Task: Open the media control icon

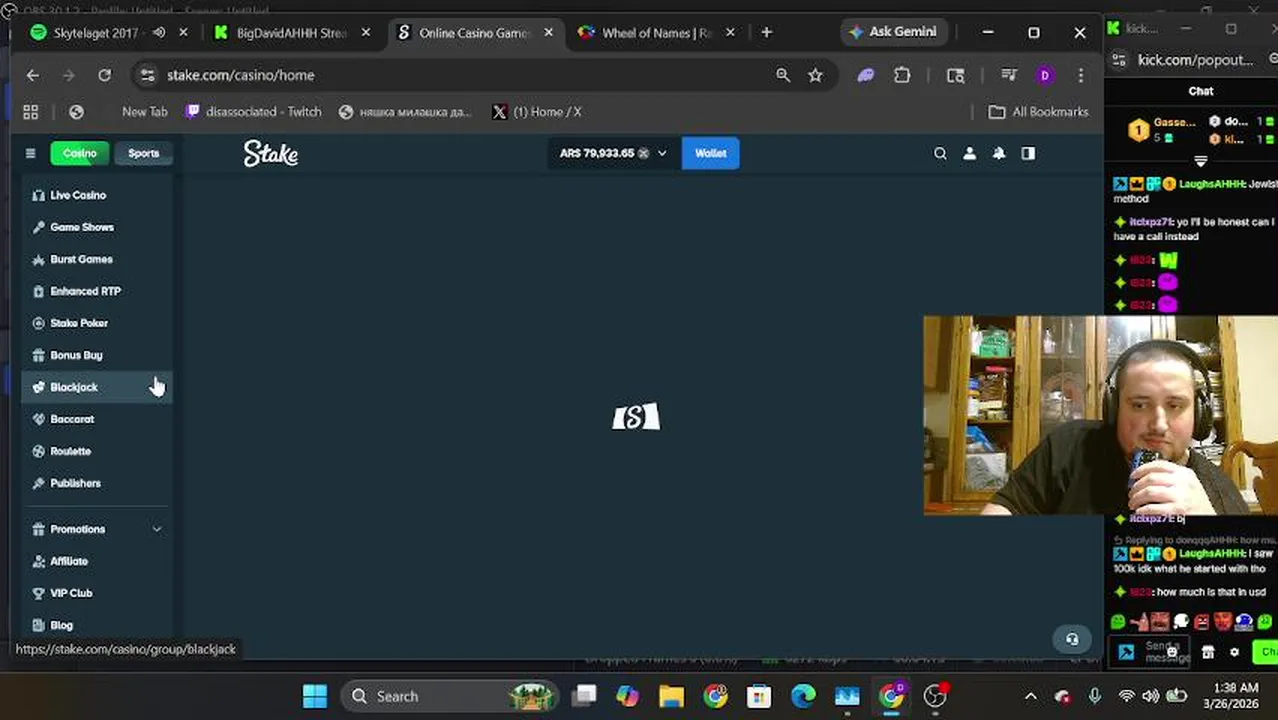Action: (x=1008, y=75)
